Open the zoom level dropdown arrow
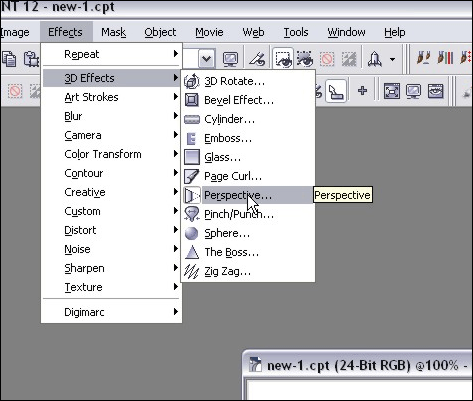This screenshot has width=473, height=401. coord(207,59)
